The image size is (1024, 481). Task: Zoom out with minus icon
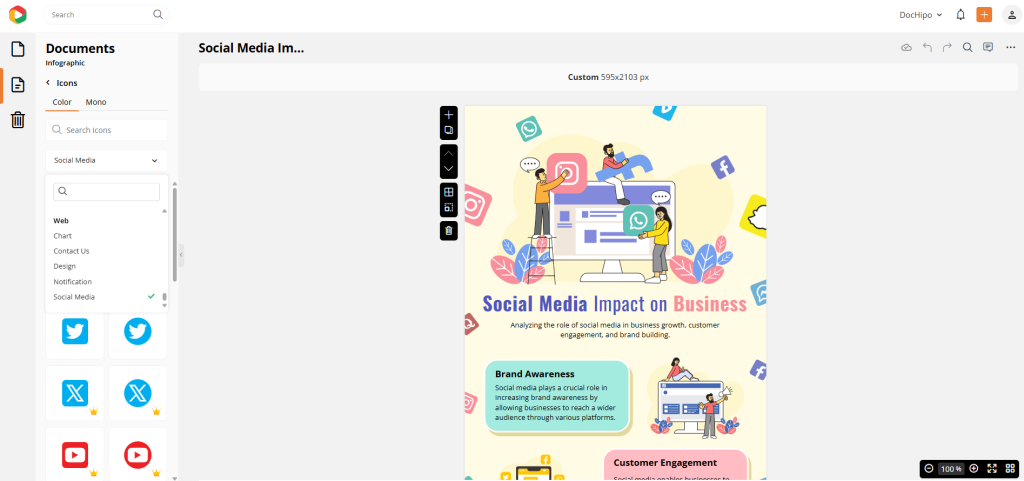click(x=929, y=469)
